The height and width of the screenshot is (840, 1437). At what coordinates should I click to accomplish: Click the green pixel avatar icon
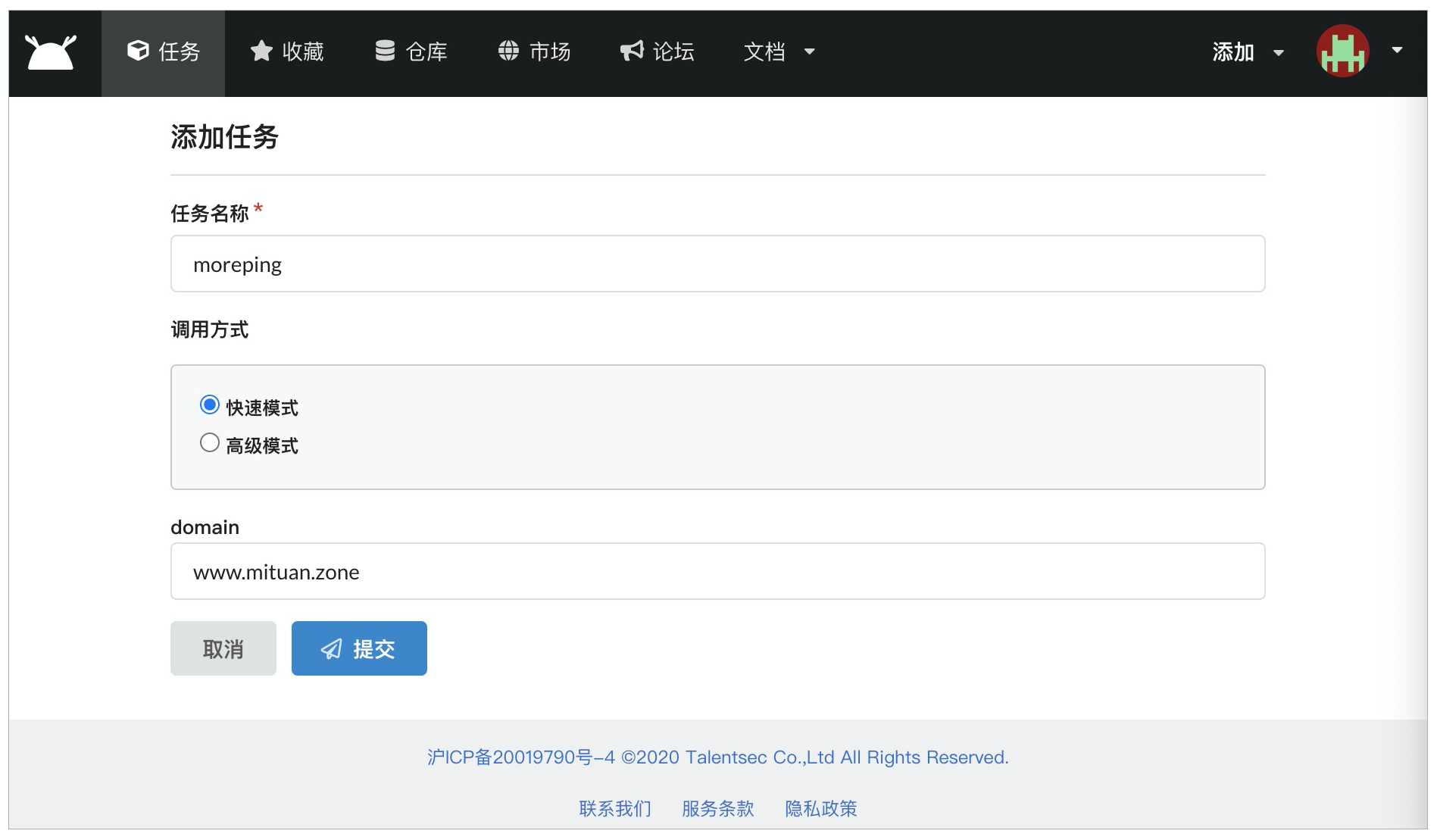(x=1342, y=52)
